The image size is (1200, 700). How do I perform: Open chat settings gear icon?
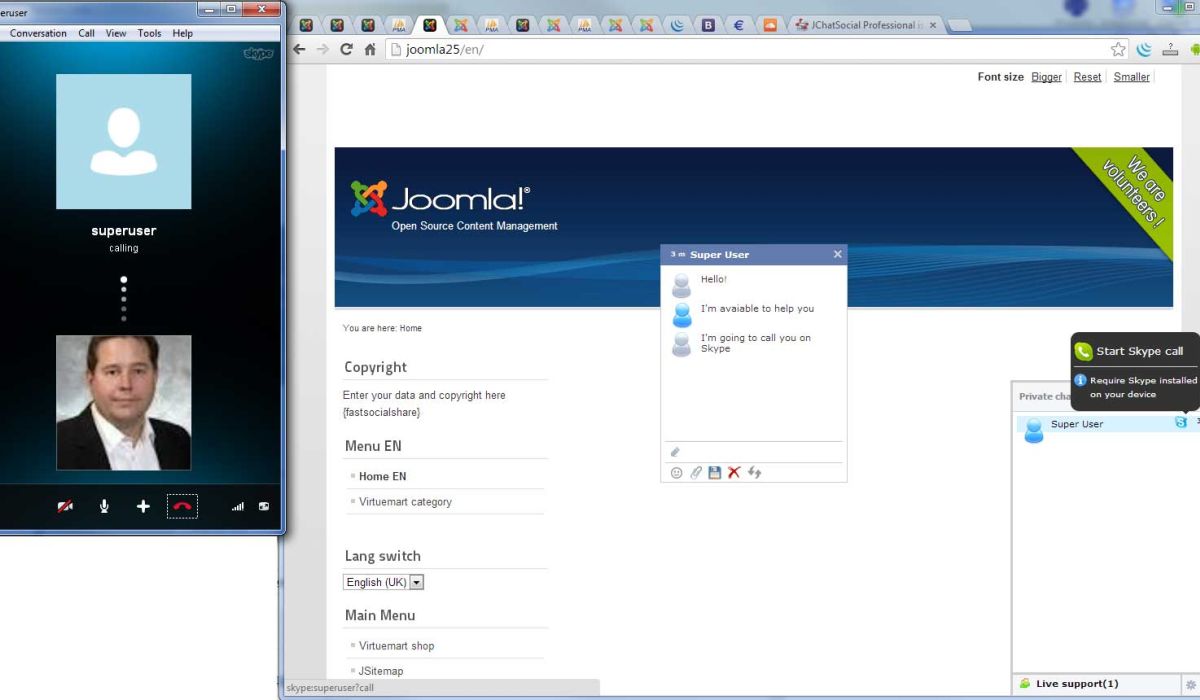(1190, 685)
